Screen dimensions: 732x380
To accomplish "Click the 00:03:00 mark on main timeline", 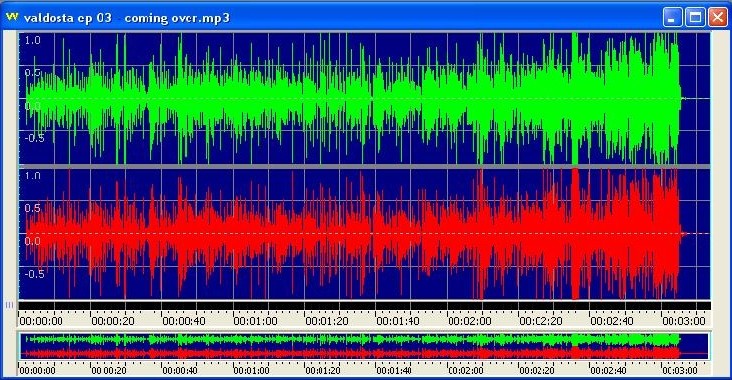I will (x=684, y=321).
